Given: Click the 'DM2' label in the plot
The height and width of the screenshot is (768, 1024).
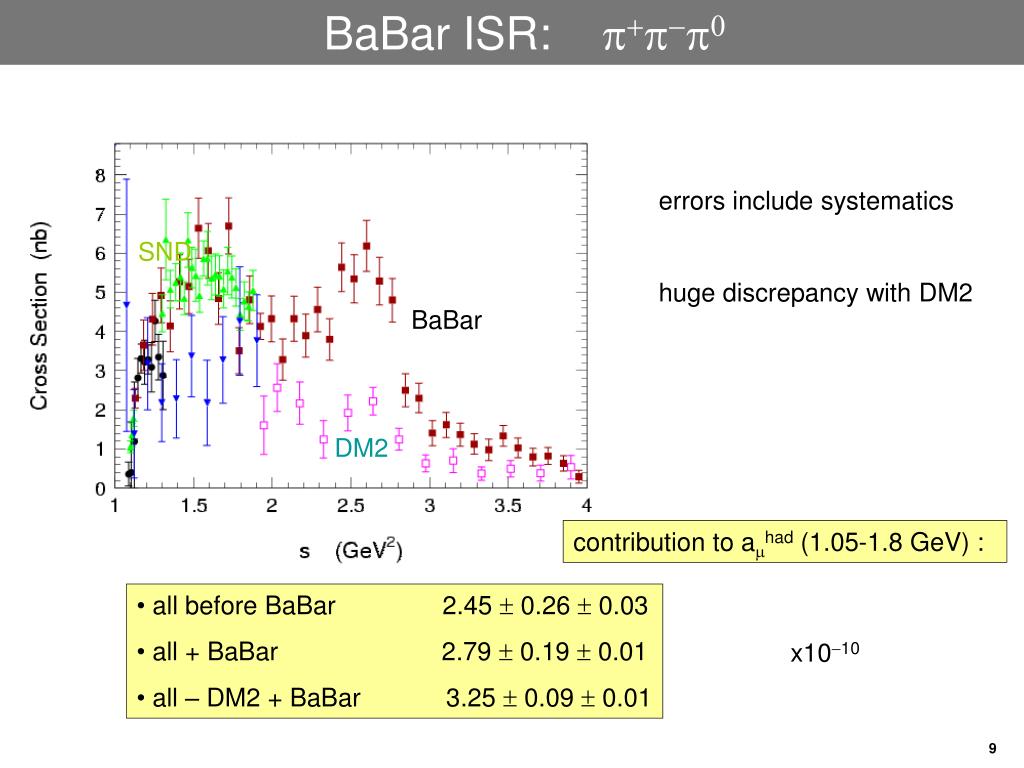Looking at the screenshot, I should click(x=361, y=448).
